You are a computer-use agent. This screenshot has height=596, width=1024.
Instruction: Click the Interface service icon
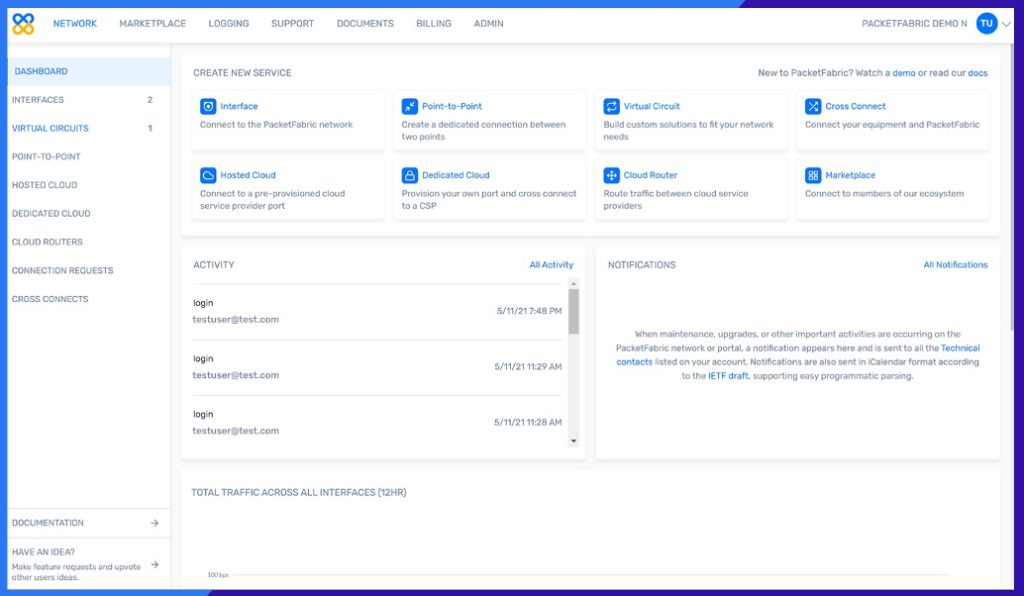pos(208,106)
